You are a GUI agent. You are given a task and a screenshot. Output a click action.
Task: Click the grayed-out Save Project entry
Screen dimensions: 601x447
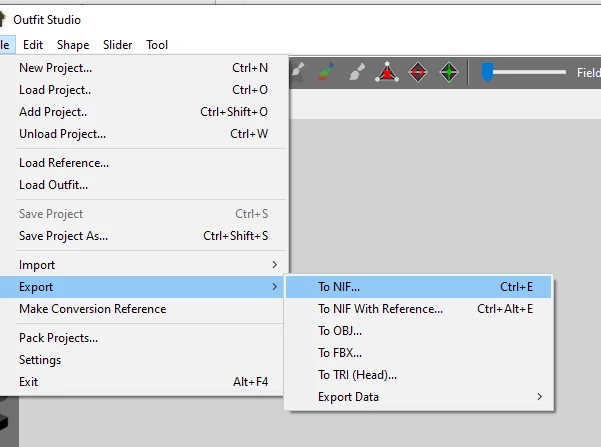143,214
